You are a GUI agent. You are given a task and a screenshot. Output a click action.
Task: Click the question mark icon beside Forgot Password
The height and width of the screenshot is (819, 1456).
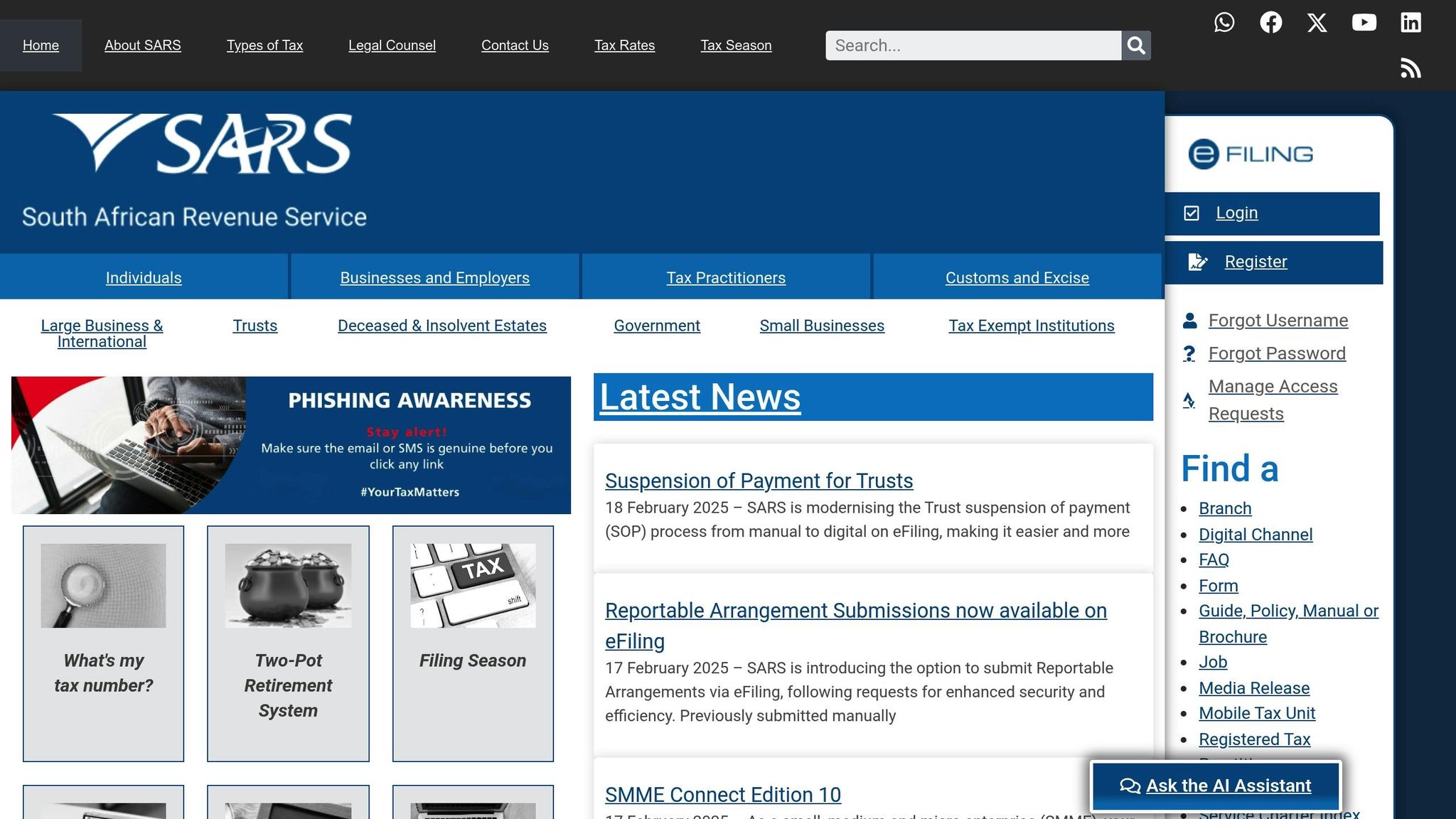[1189, 353]
